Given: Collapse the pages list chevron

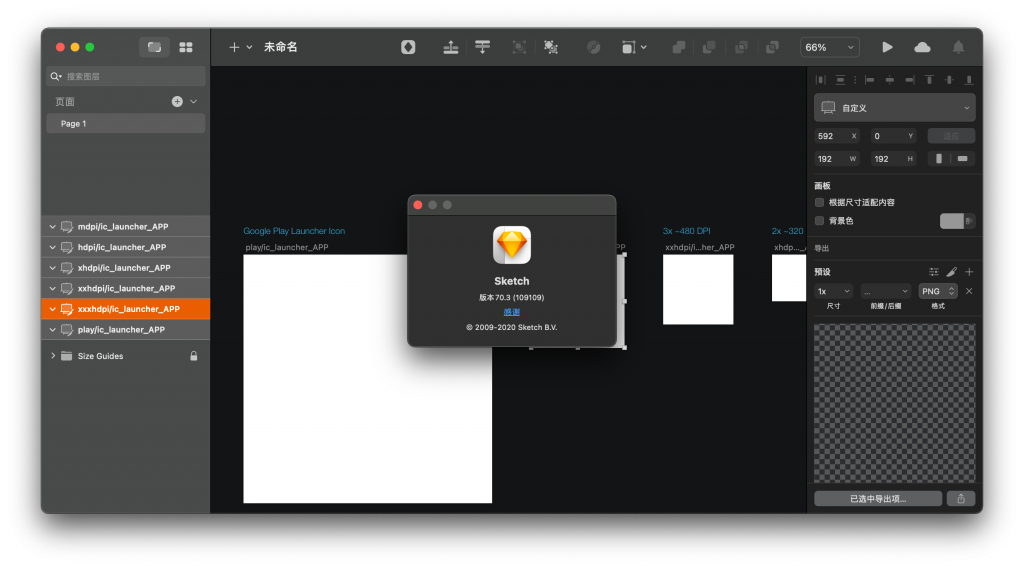Looking at the screenshot, I should pos(193,101).
